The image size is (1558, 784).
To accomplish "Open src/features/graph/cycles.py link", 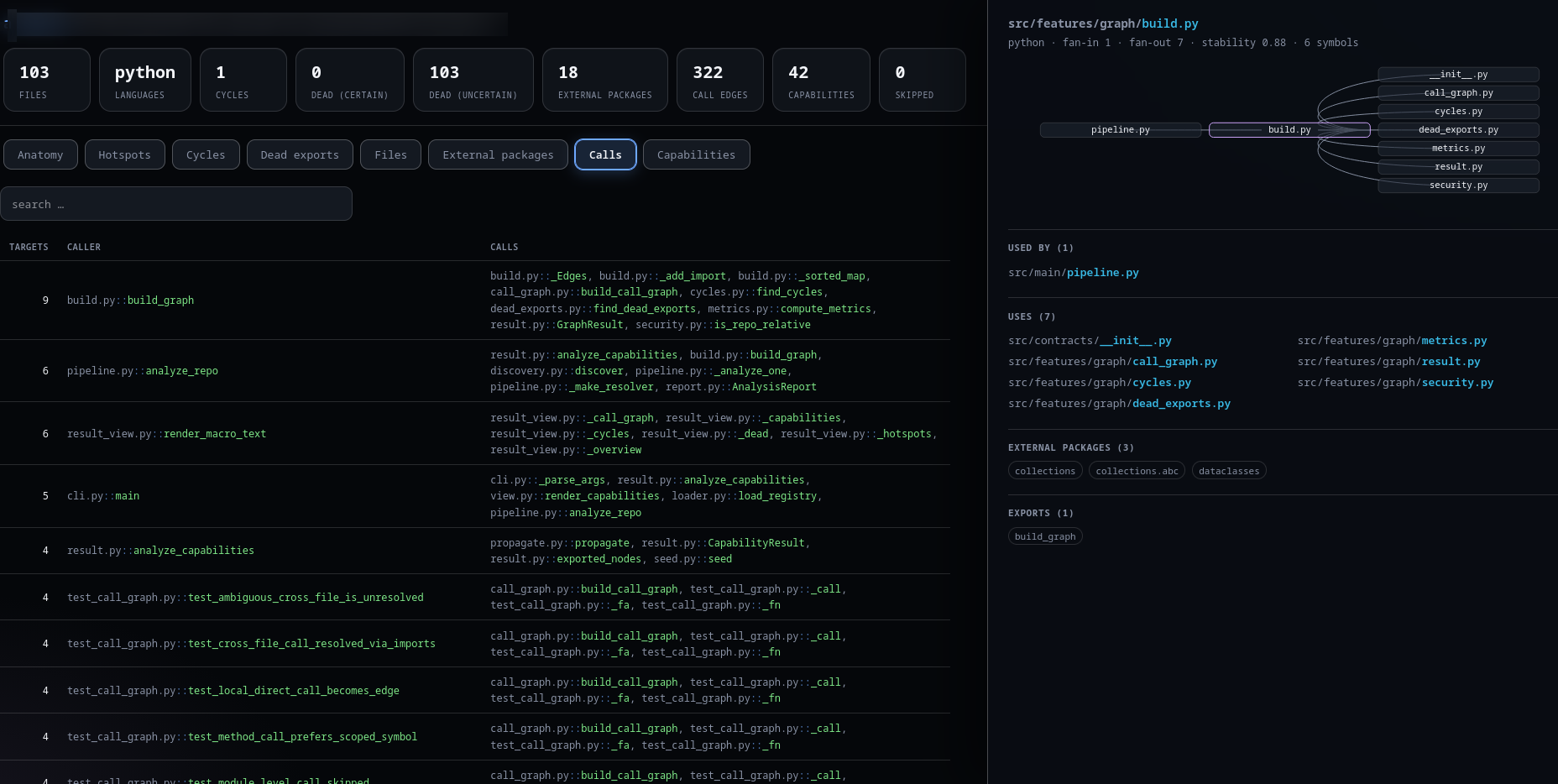I will pos(1100,383).
